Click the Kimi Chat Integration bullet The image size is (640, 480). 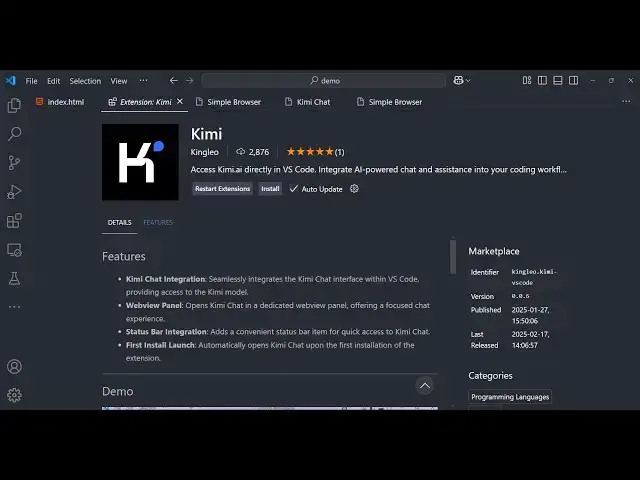273,285
